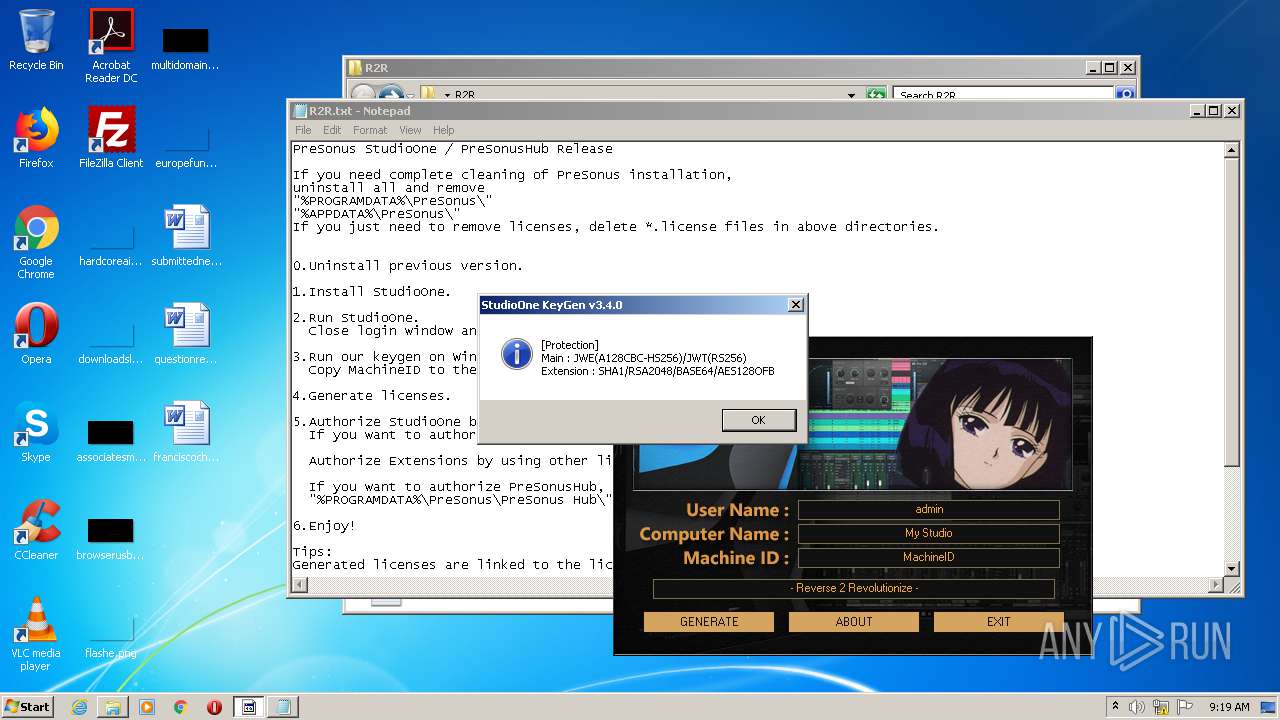Click the Machine ID input field
Image resolution: width=1280 pixels, height=720 pixels.
point(929,558)
